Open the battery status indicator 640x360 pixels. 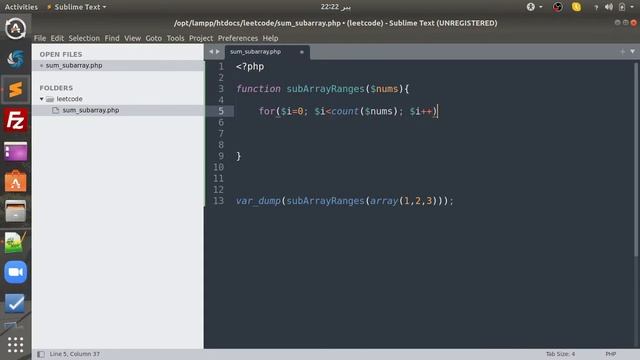(622, 7)
